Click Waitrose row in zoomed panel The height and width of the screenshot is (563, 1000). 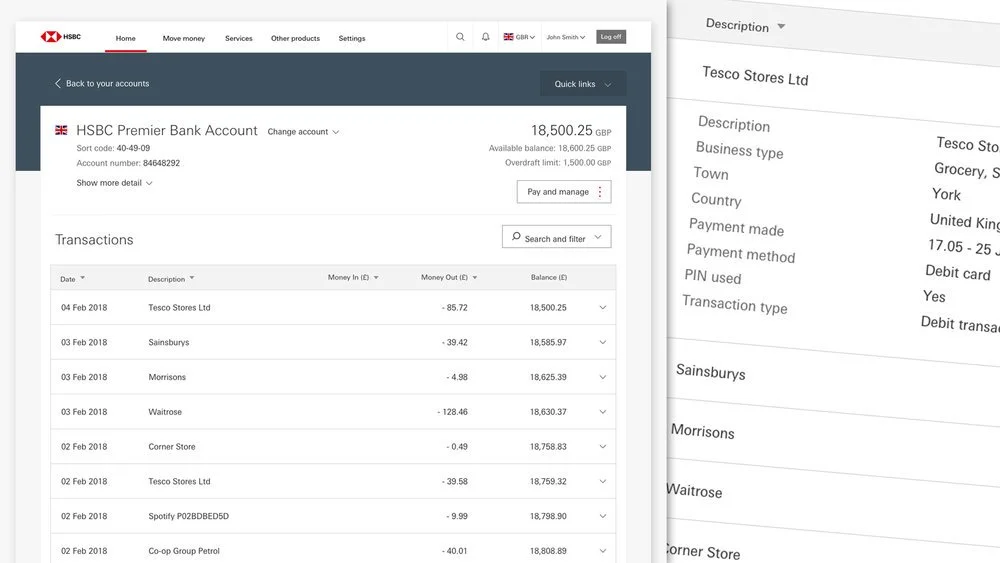point(694,490)
